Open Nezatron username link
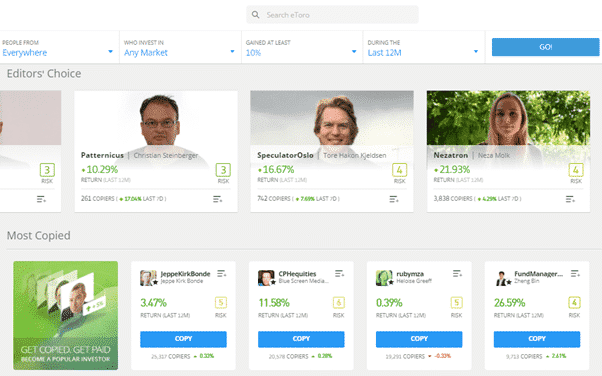 [x=451, y=155]
